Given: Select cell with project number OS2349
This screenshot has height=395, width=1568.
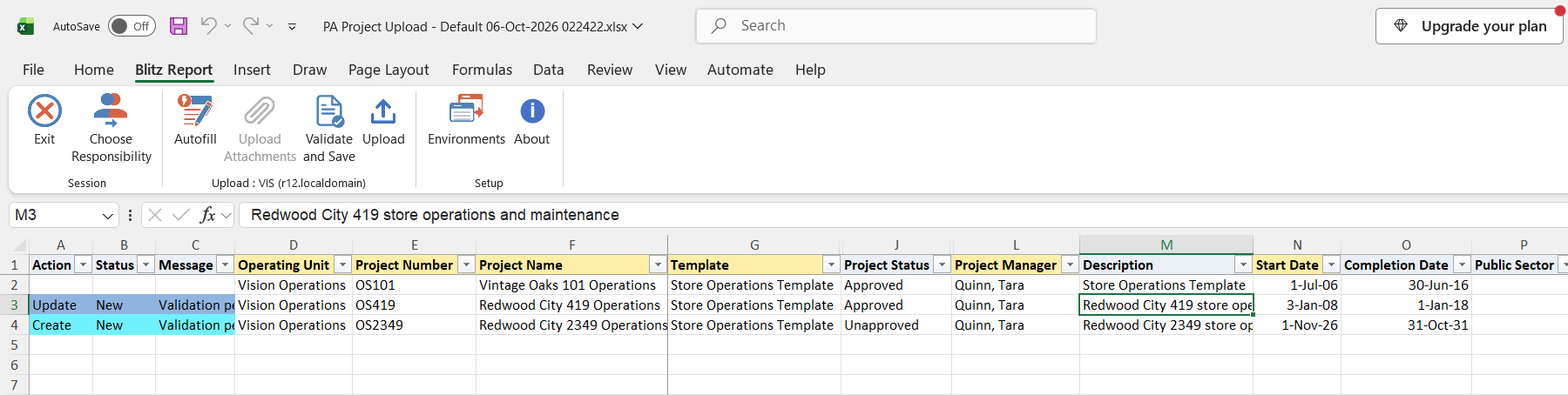Looking at the screenshot, I should (414, 325).
